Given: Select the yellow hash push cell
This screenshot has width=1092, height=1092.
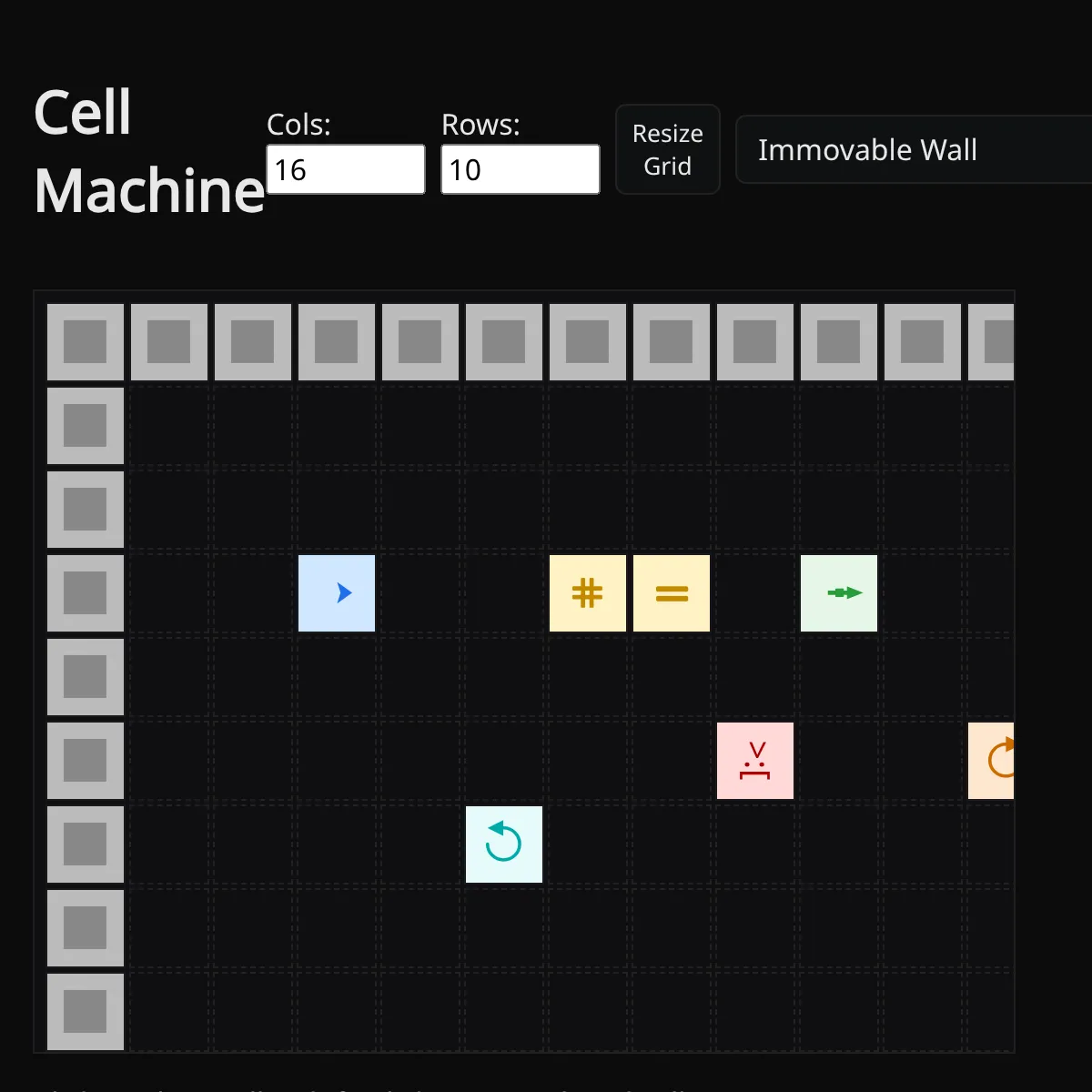Looking at the screenshot, I should 588,593.
